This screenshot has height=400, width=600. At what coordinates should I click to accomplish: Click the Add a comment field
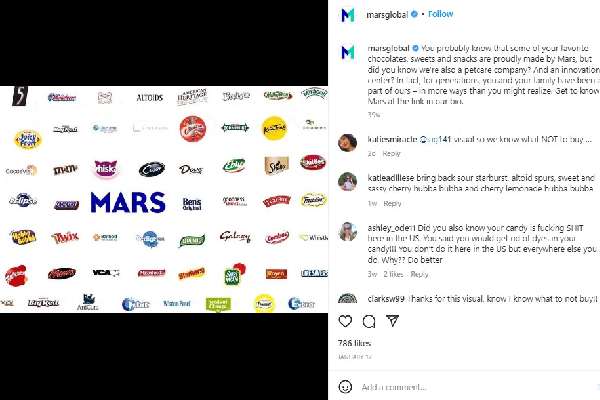420,386
